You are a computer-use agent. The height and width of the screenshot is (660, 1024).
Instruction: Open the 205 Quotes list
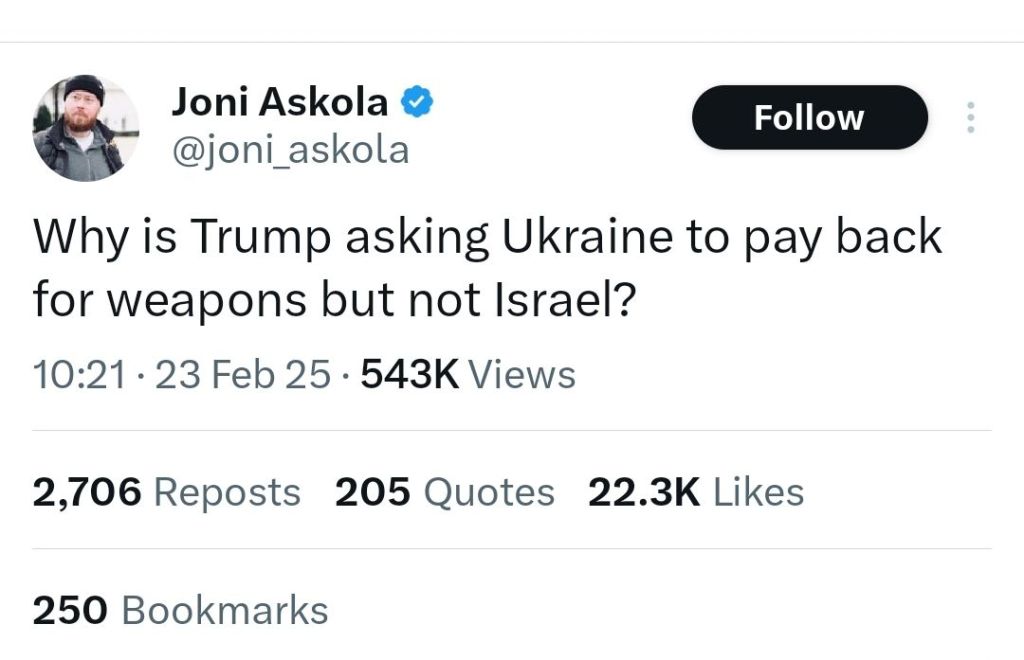point(444,492)
